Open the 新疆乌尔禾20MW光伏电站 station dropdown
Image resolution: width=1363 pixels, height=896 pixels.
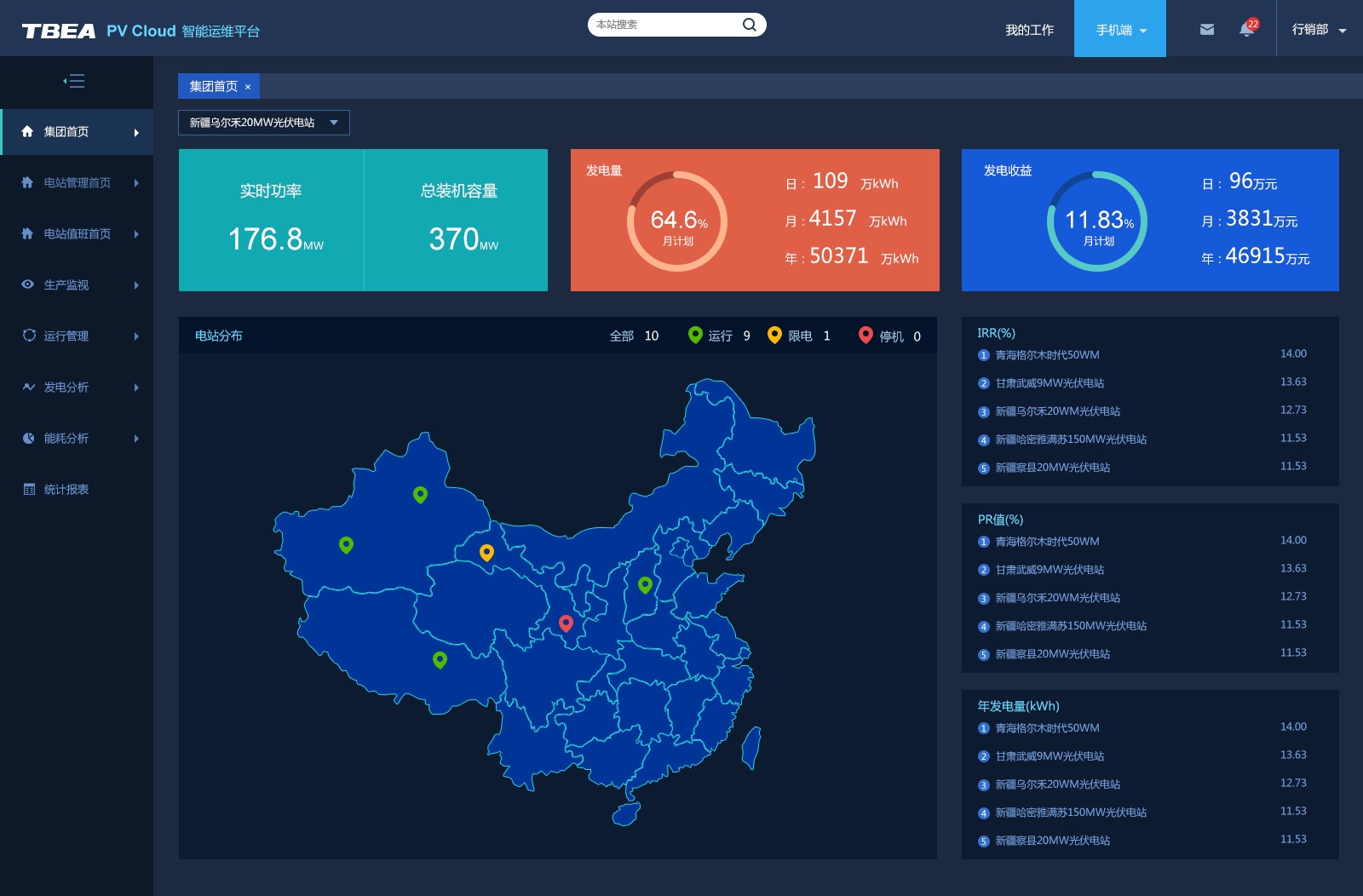(263, 123)
